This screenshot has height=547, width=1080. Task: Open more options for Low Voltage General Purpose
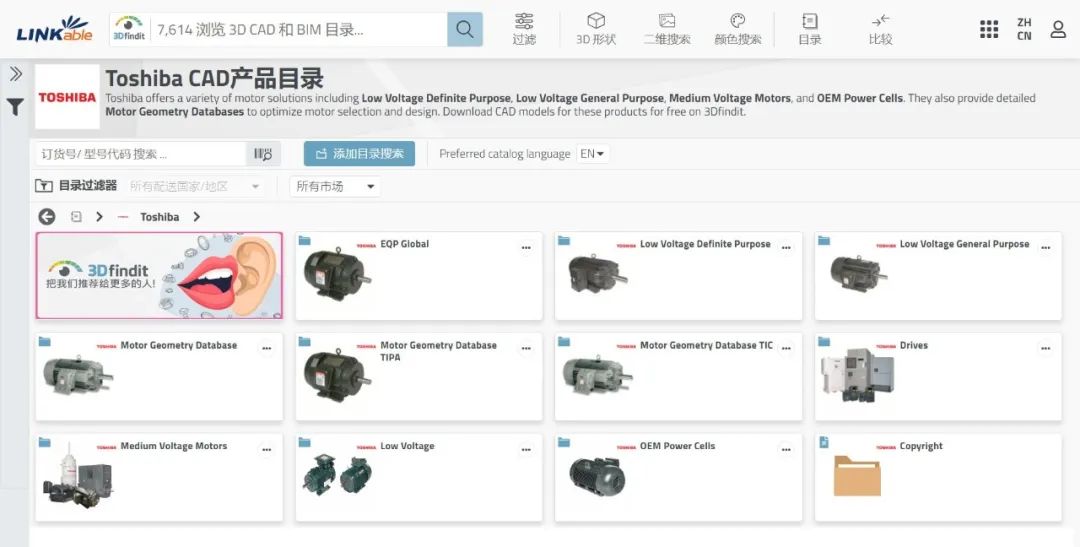click(1046, 247)
